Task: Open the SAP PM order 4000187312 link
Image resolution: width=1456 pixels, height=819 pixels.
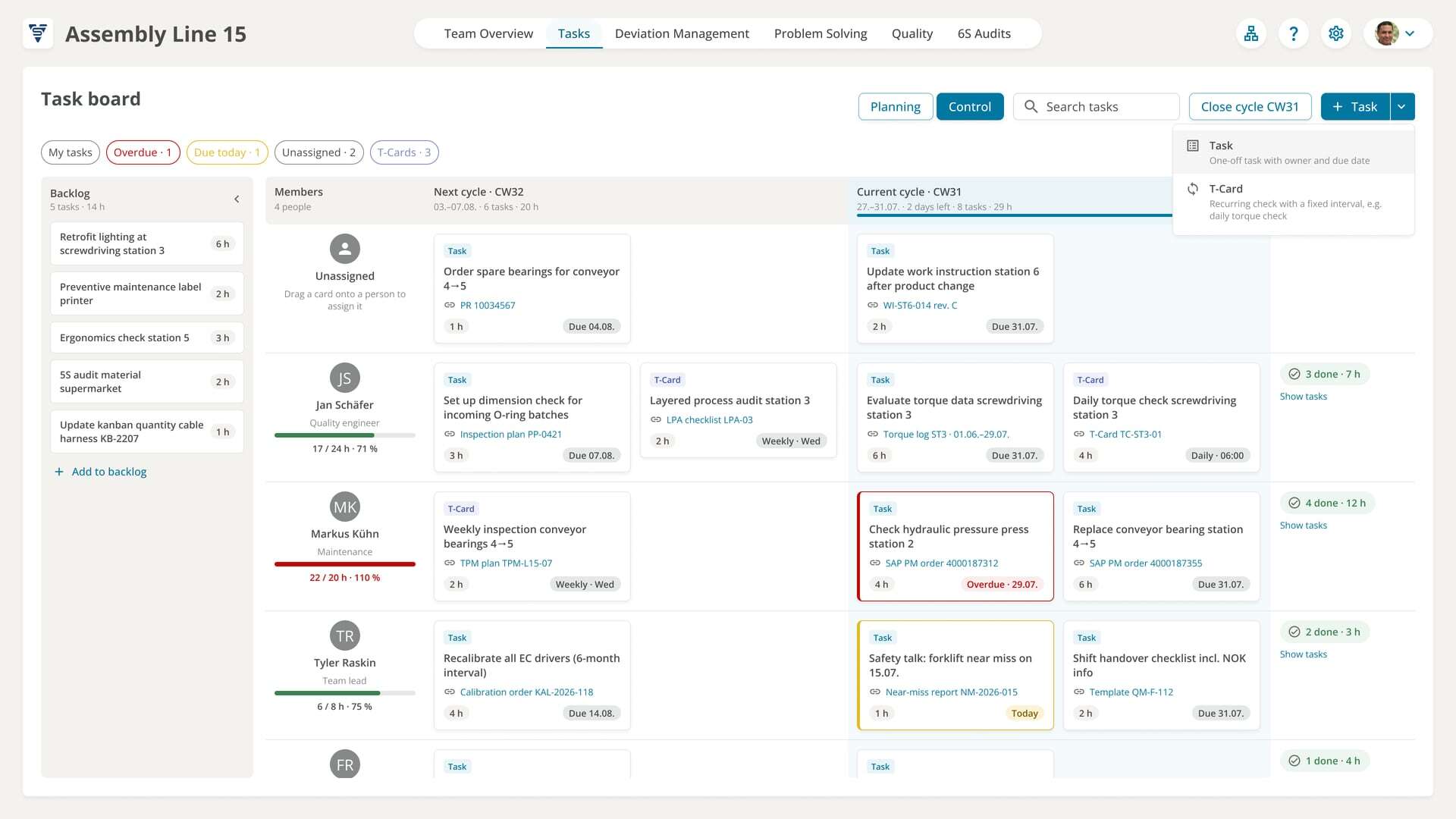Action: (x=942, y=563)
